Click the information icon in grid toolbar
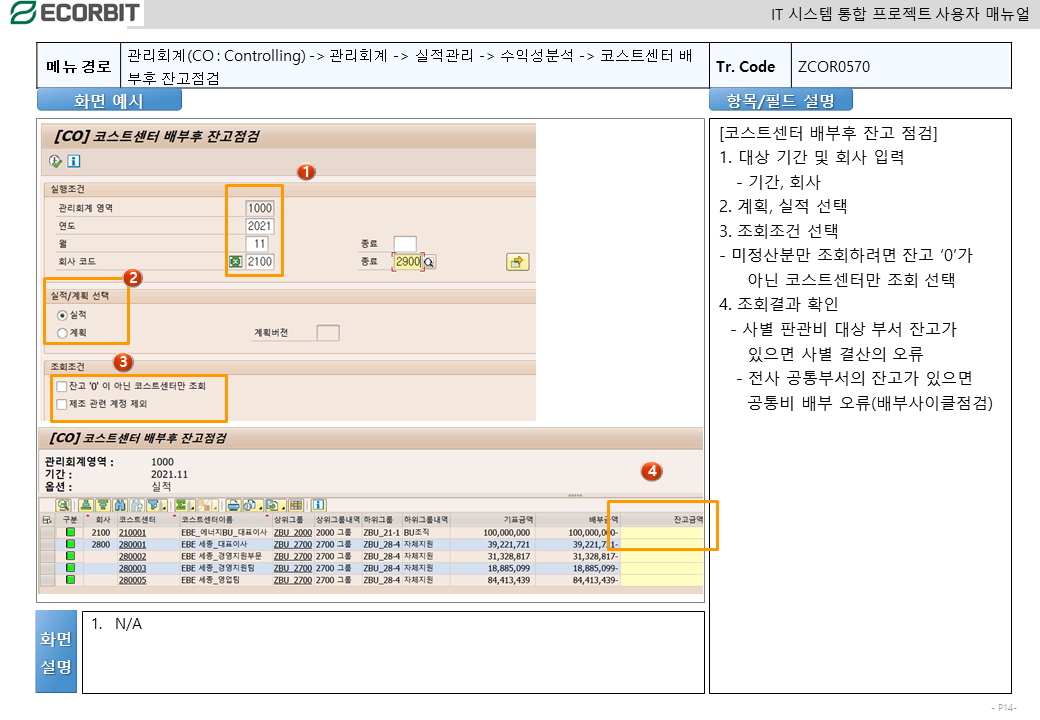 coord(318,505)
